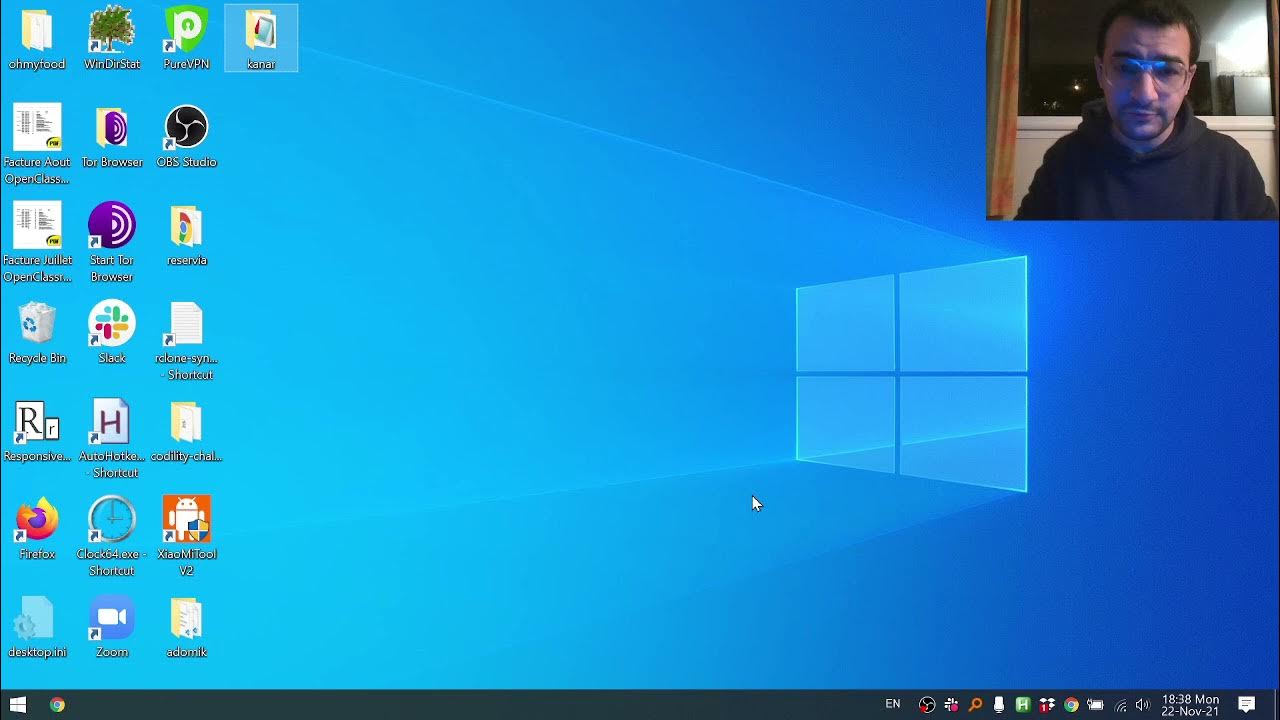Open the ohmyfood folder icon
Screen dimensions: 1280x720
(37, 38)
